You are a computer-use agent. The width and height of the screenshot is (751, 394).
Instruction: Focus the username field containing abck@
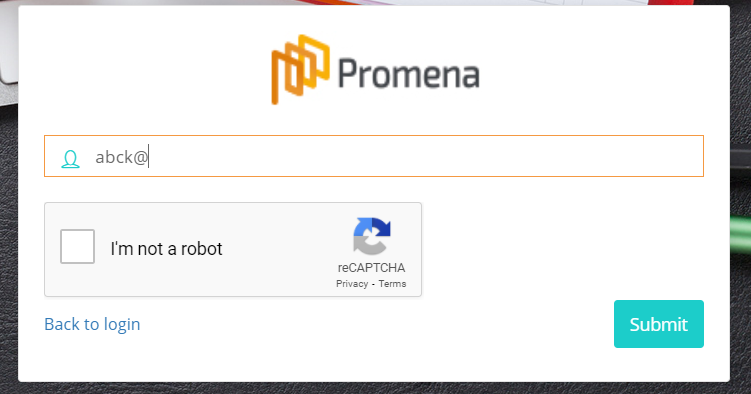tap(374, 156)
